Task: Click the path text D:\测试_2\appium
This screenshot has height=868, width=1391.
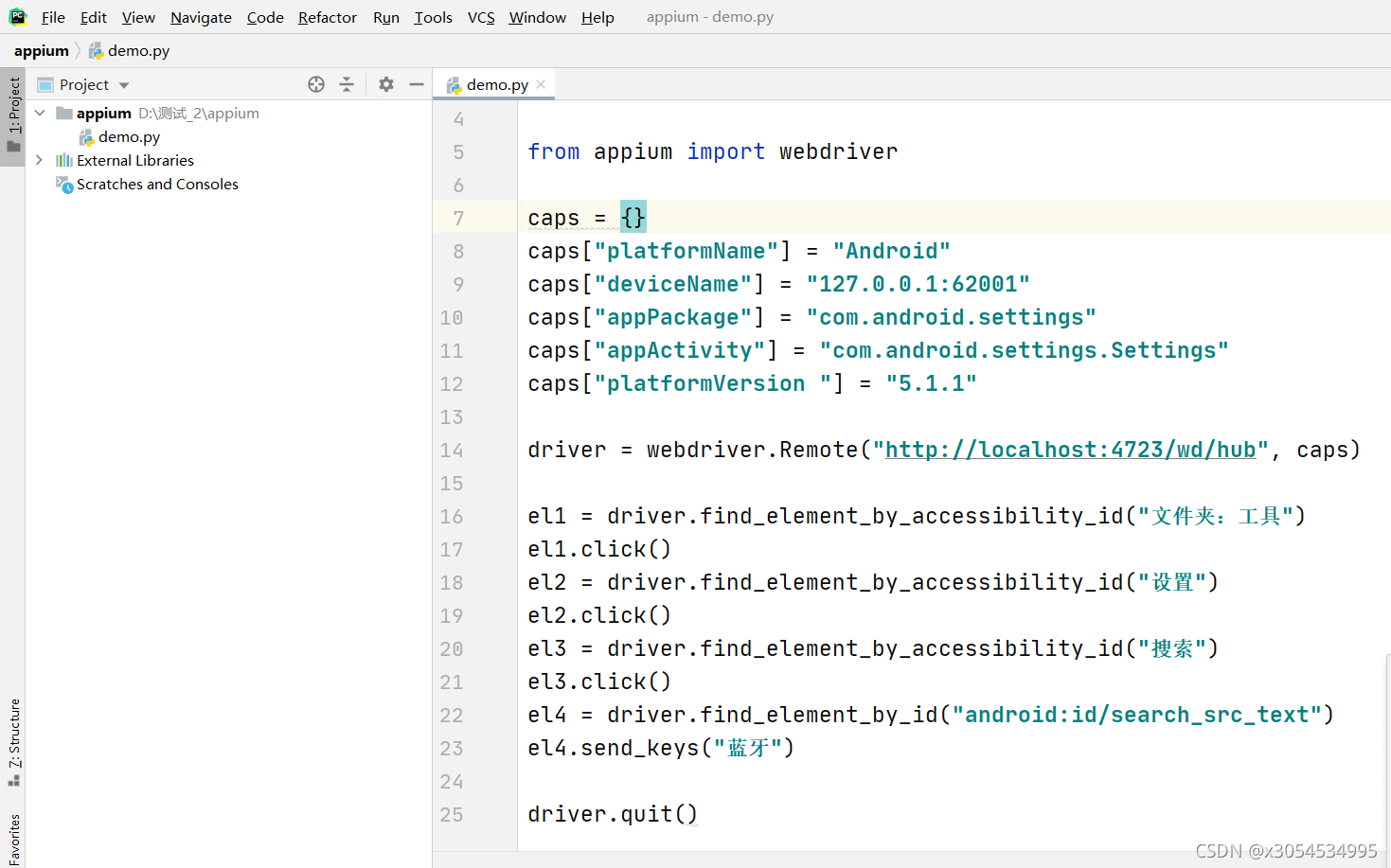Action: [x=199, y=114]
